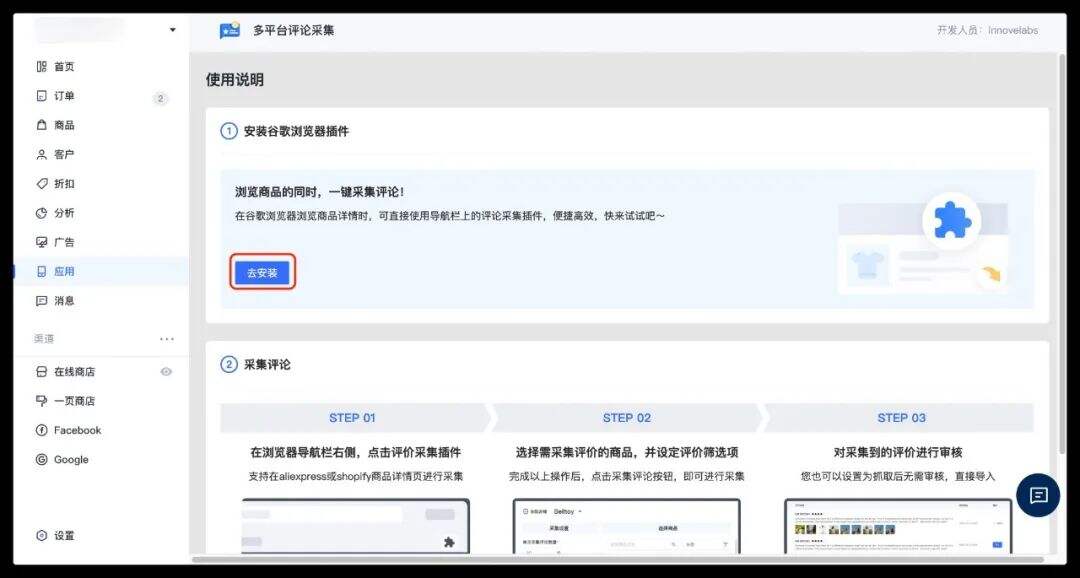Select the 客户 customers icon
Image resolution: width=1080 pixels, height=578 pixels.
click(40, 154)
